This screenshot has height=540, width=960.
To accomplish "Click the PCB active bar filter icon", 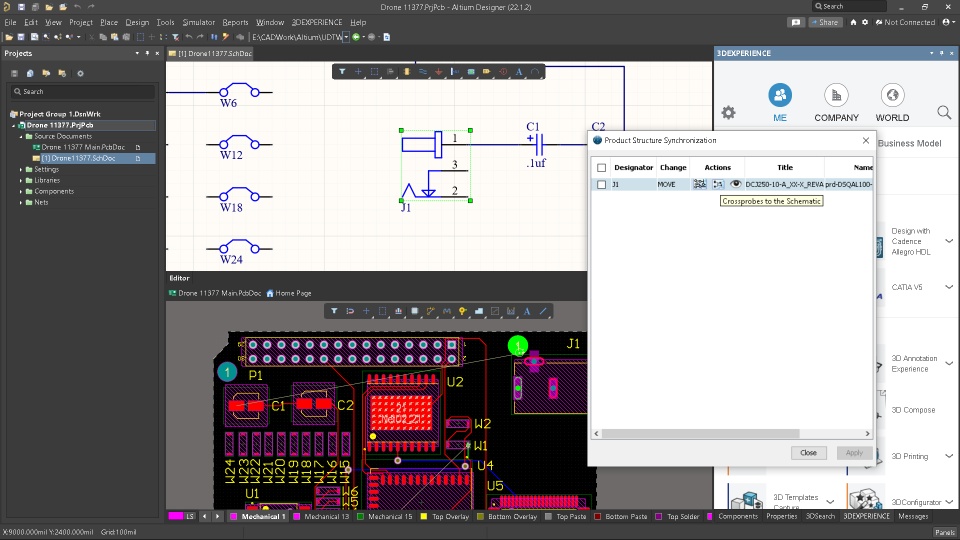I will [x=334, y=311].
